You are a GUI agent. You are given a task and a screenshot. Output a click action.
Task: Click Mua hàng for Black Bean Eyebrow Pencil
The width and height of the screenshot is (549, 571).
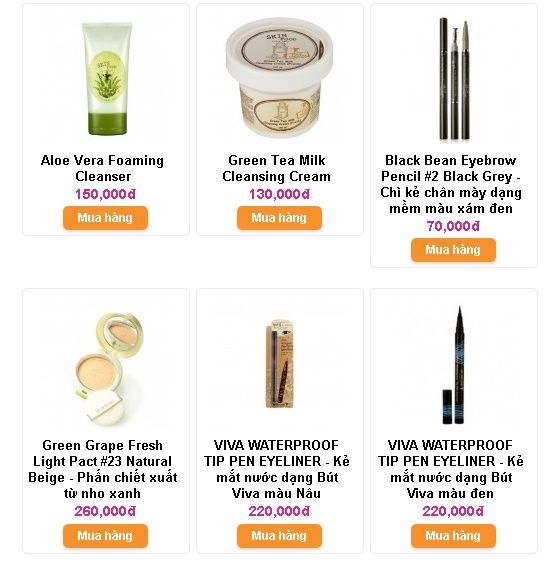point(453,250)
